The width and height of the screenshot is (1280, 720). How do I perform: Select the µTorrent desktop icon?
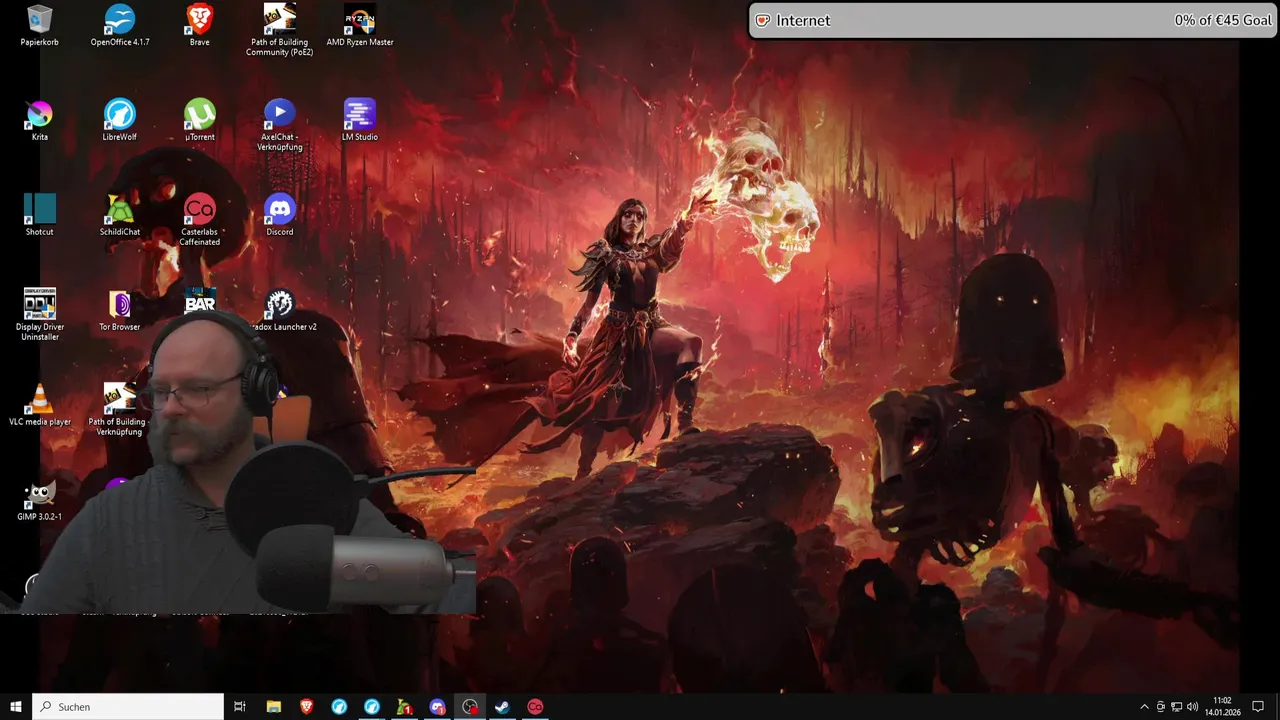pyautogui.click(x=200, y=121)
